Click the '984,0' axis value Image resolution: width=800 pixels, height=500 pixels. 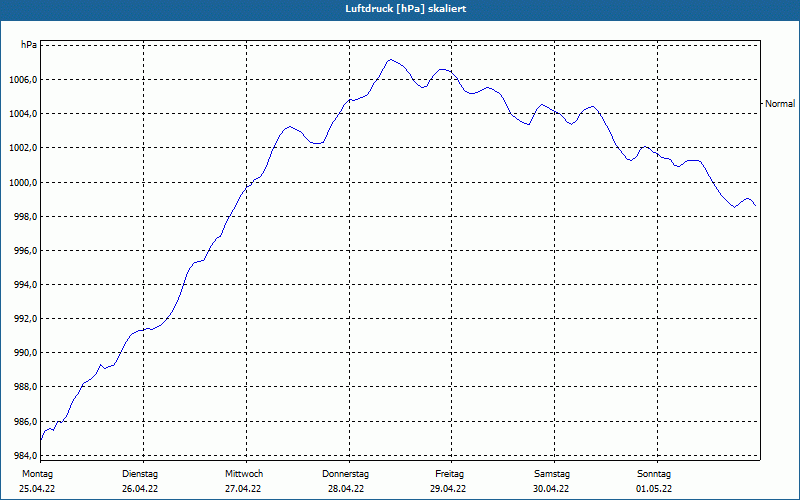point(26,455)
